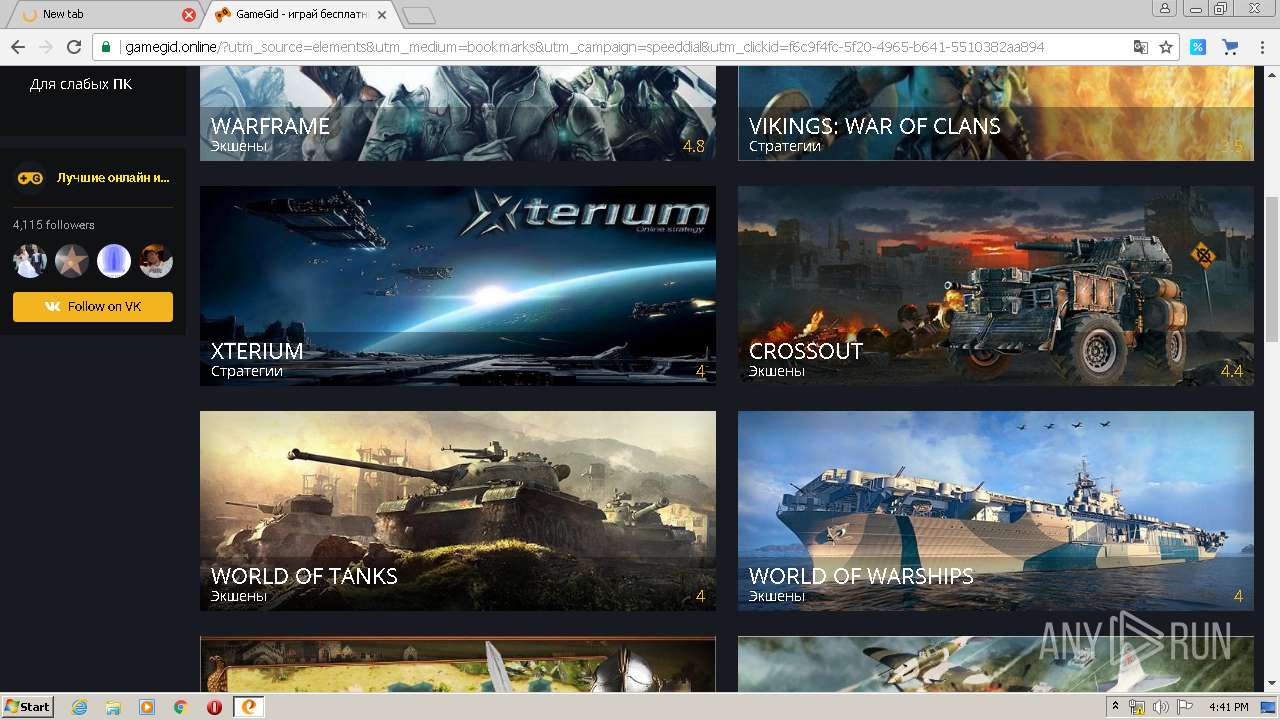Open the network status tray icon

pyautogui.click(x=1137, y=707)
